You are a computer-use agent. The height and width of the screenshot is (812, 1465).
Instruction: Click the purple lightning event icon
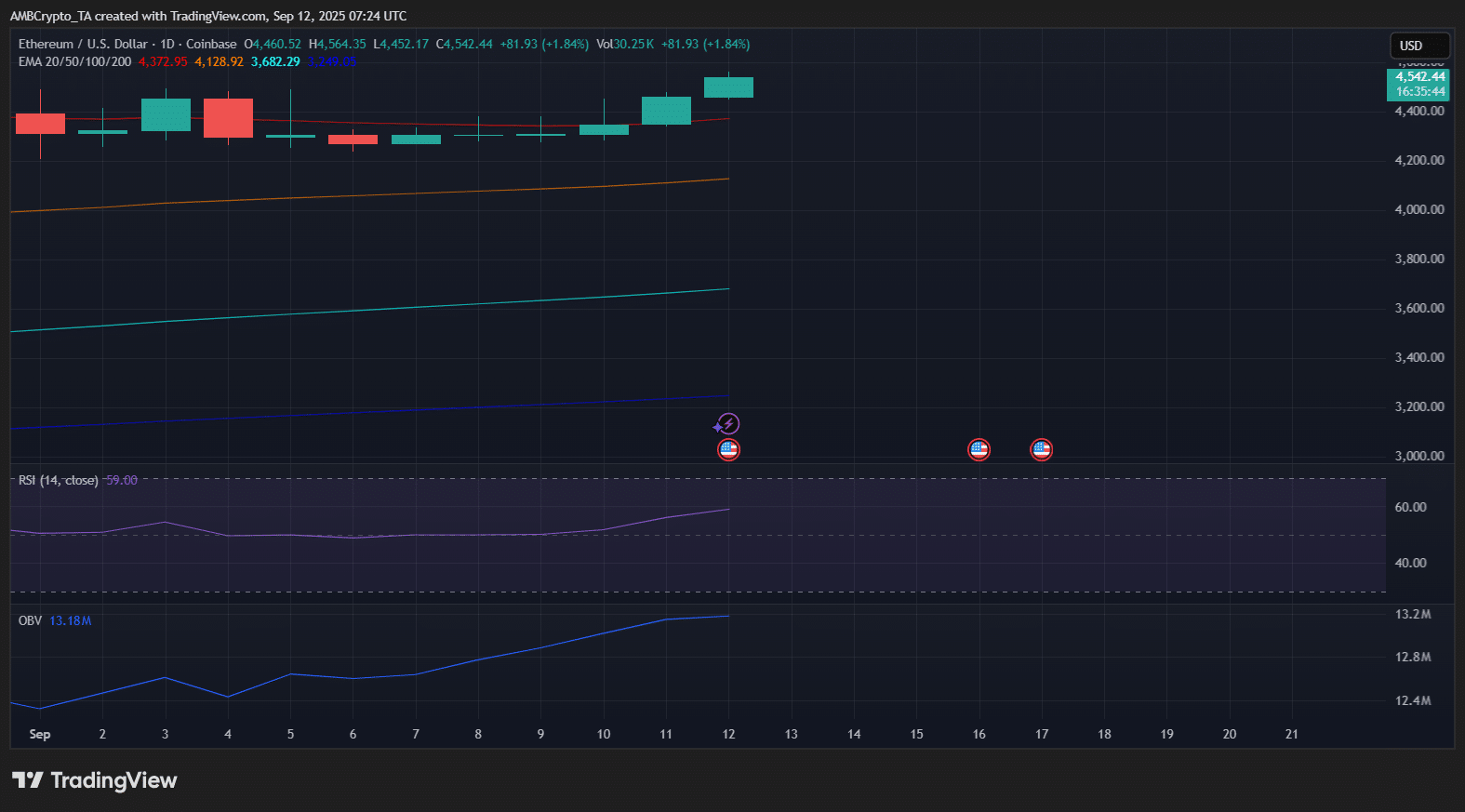pos(727,424)
